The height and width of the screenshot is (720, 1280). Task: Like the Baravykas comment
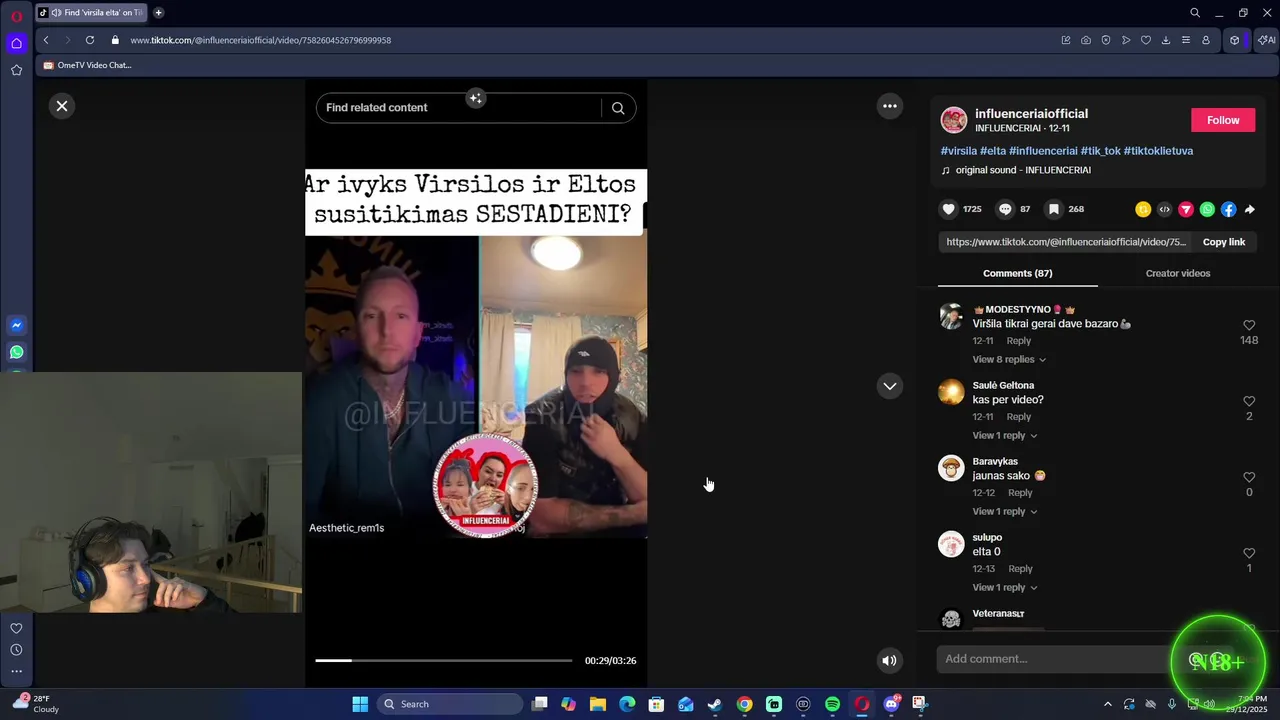1249,477
